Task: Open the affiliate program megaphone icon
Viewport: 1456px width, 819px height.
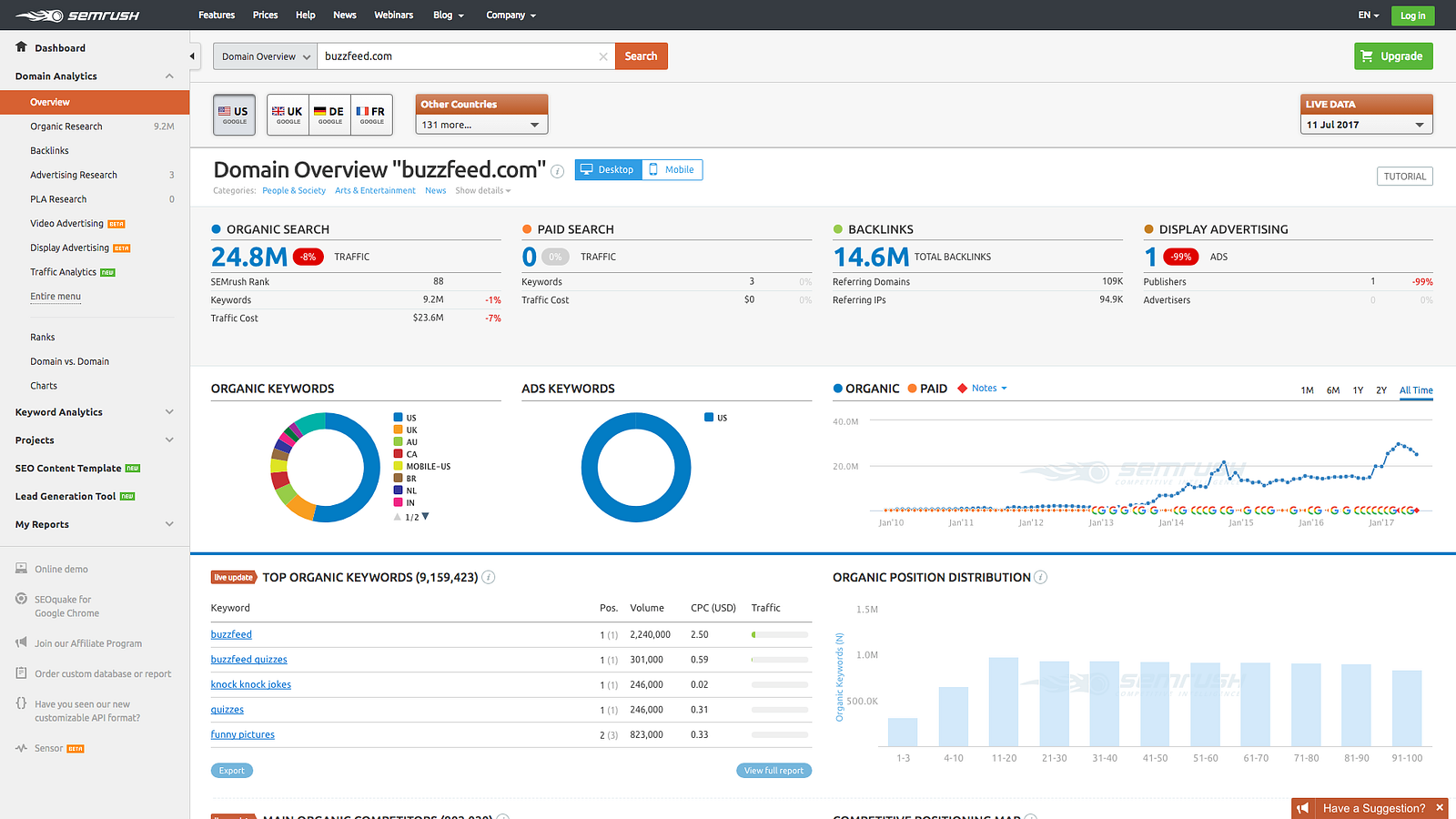Action: click(x=21, y=642)
